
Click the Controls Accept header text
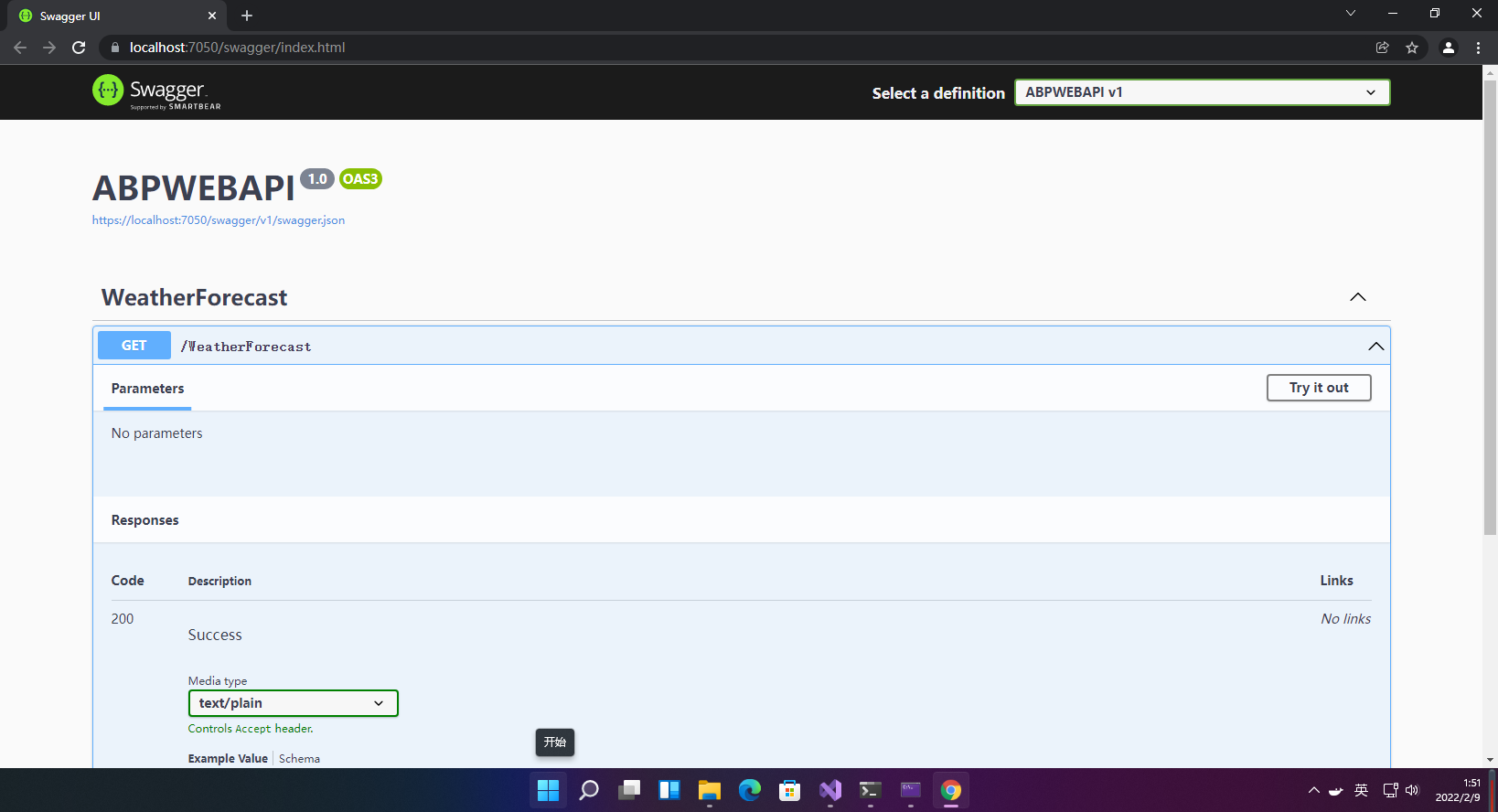click(251, 729)
